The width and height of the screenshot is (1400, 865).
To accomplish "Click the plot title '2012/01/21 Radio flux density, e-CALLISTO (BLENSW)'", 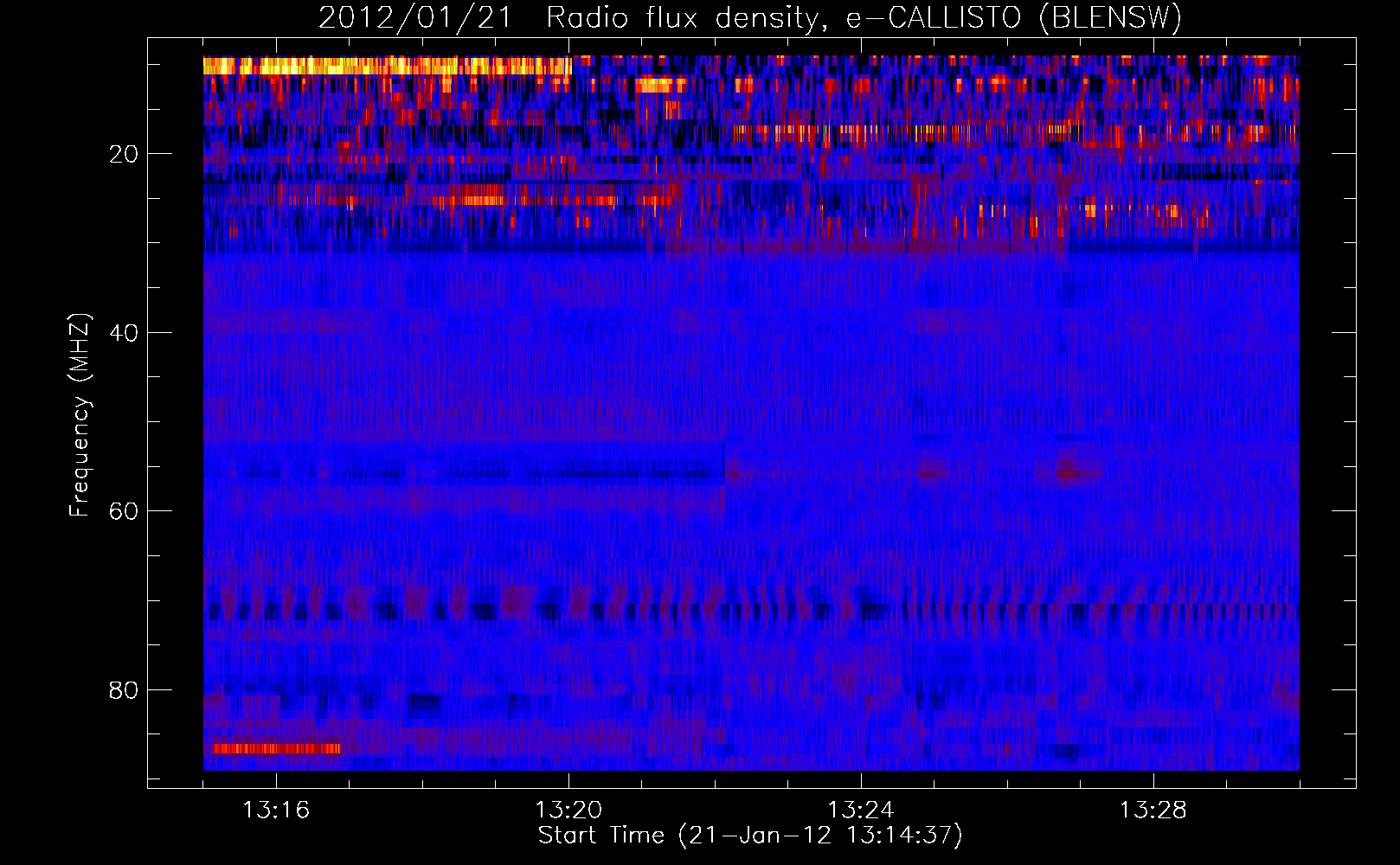I will (x=750, y=17).
